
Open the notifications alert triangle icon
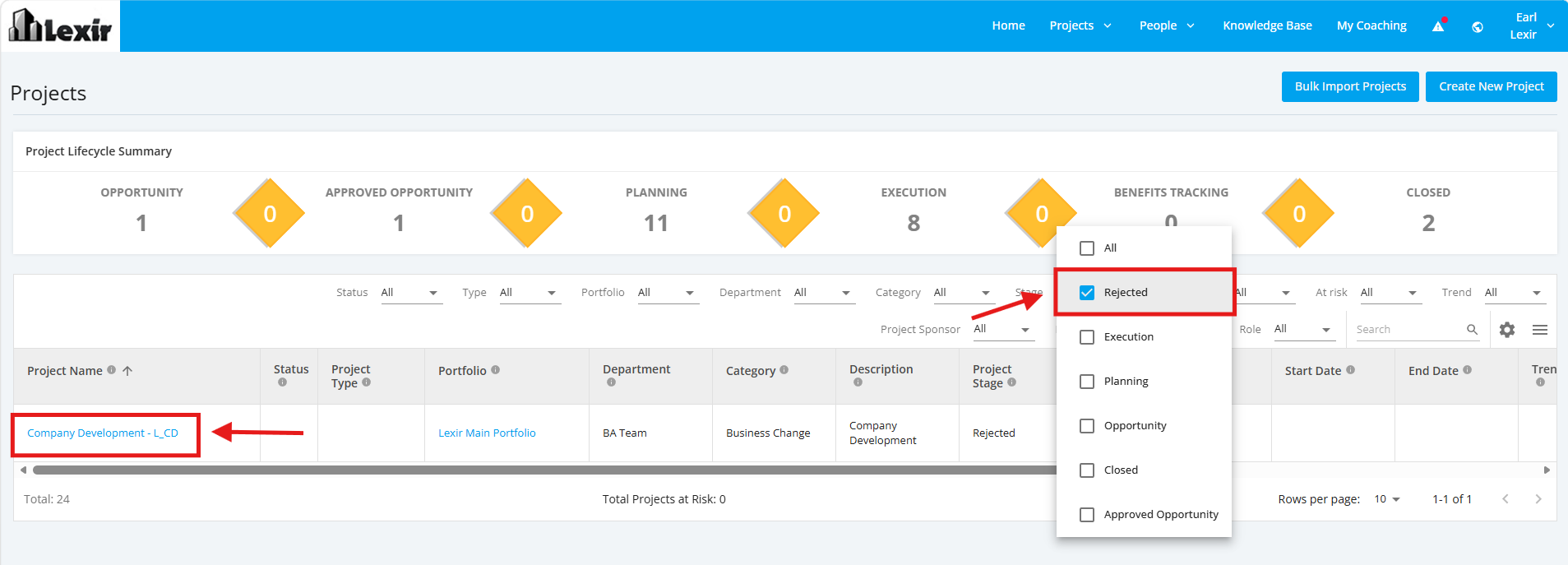click(1438, 25)
